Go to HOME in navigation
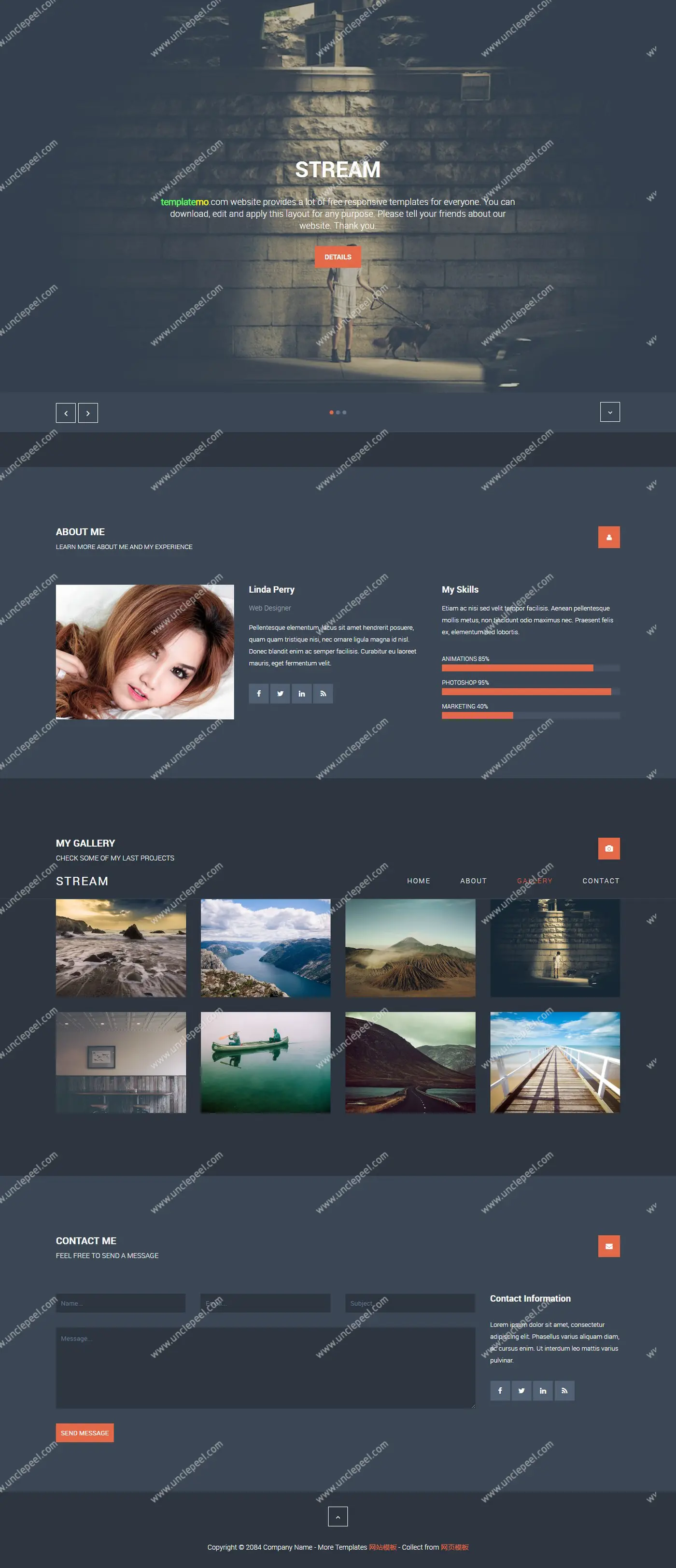Image resolution: width=676 pixels, height=1568 pixels. click(x=419, y=881)
